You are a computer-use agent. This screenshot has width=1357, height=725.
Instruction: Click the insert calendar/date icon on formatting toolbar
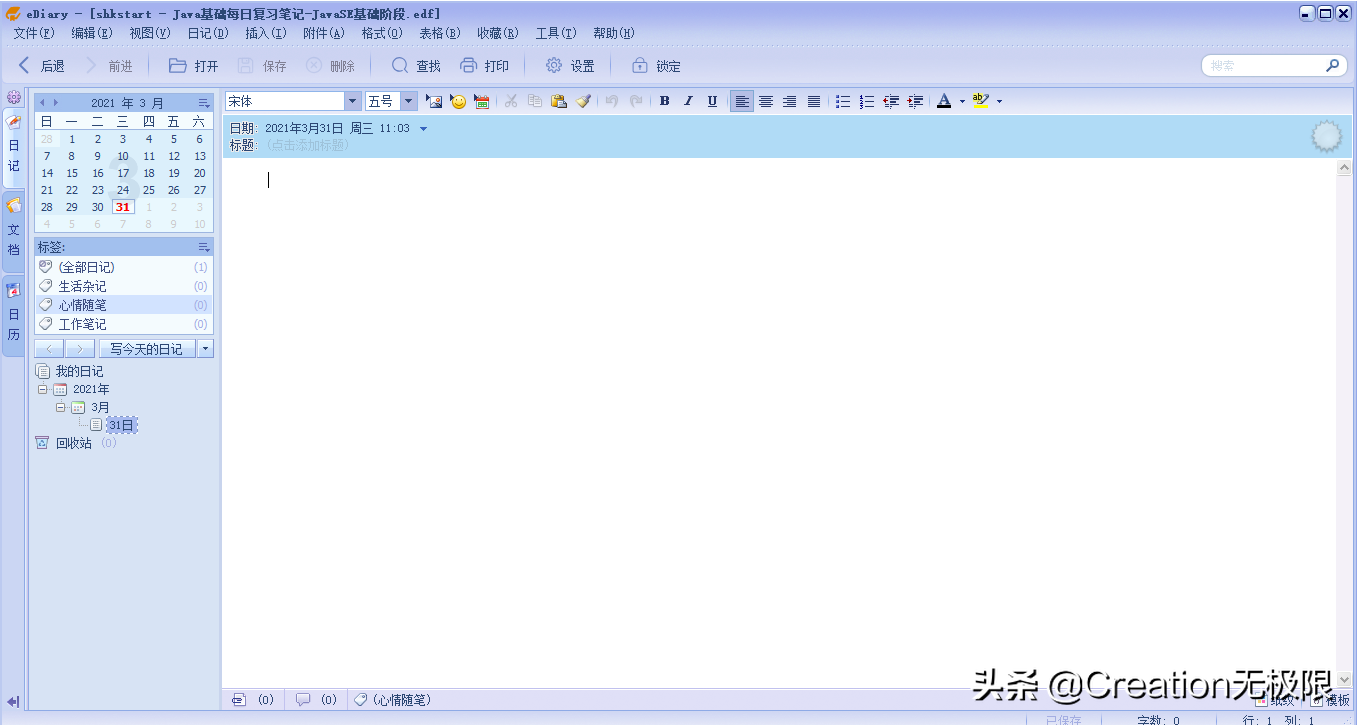point(481,100)
